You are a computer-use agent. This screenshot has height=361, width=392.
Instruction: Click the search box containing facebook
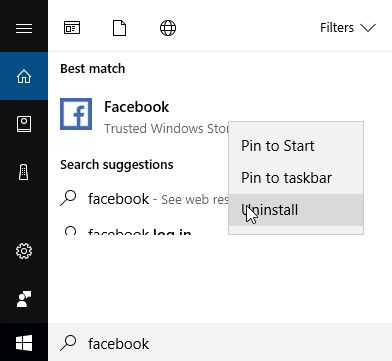220,343
